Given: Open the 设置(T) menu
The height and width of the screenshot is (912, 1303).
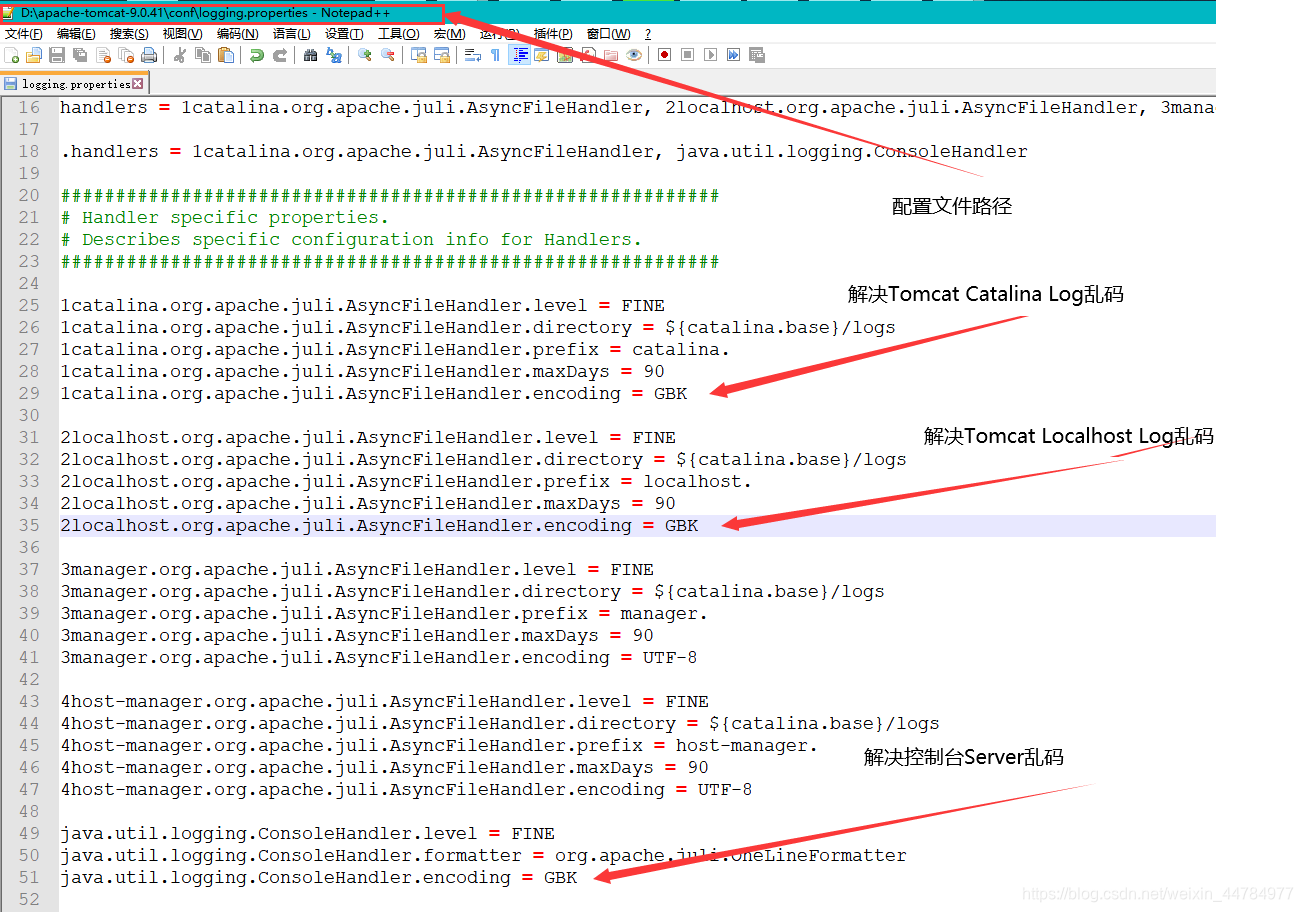Looking at the screenshot, I should [344, 34].
